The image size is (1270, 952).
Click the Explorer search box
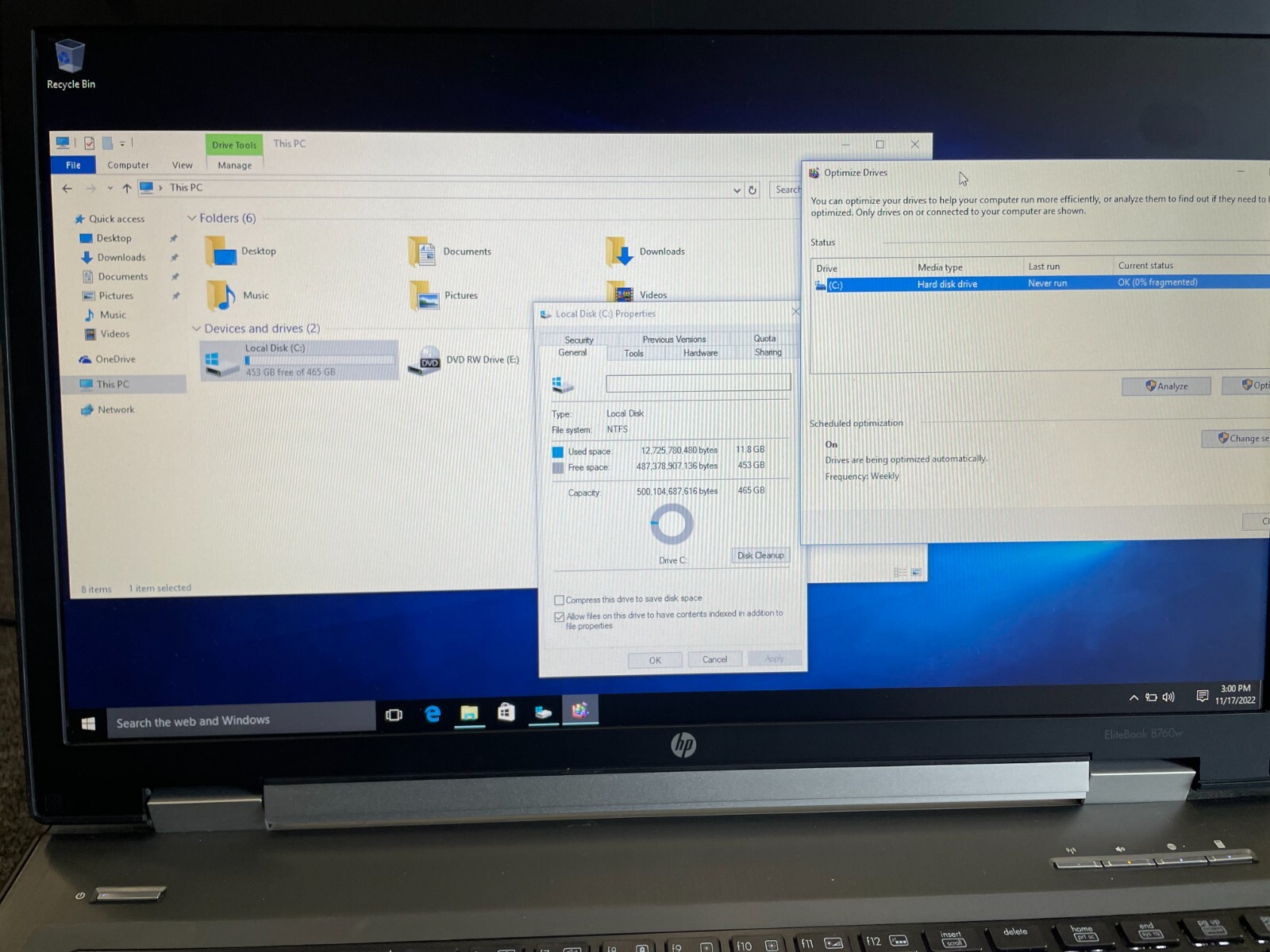tap(786, 190)
